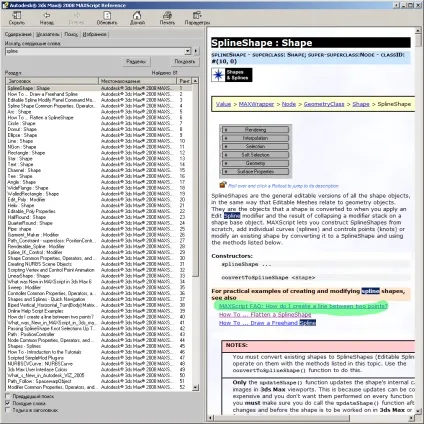The image size is (424, 424).
Task: Click the Shapes & Splines star icon
Action: [x=218, y=75]
